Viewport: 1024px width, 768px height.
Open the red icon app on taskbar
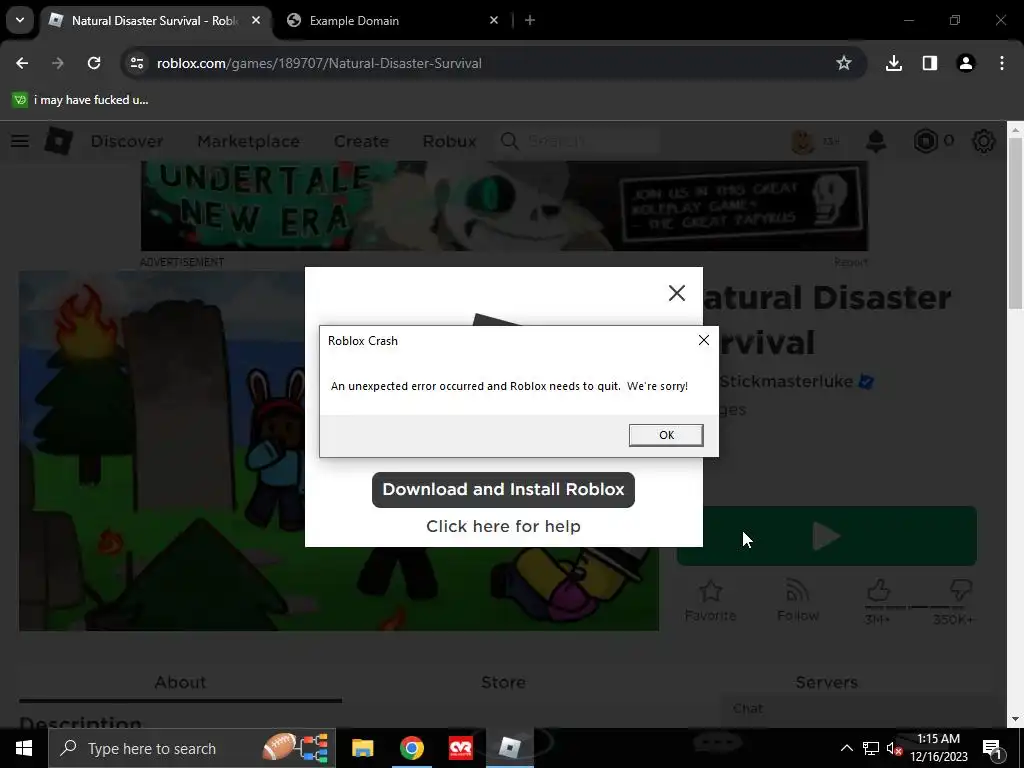pos(460,748)
